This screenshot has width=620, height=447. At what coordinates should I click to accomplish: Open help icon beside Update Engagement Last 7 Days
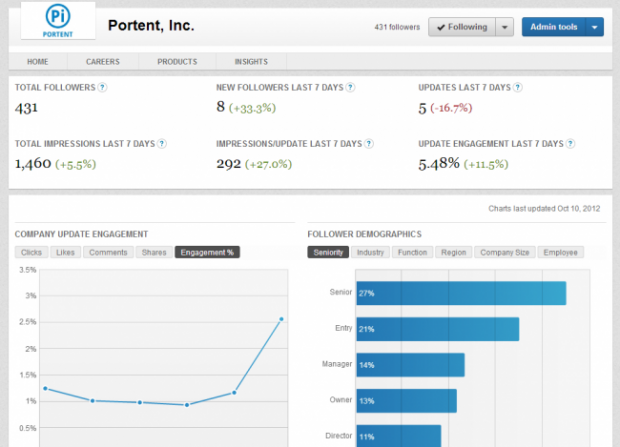point(570,144)
